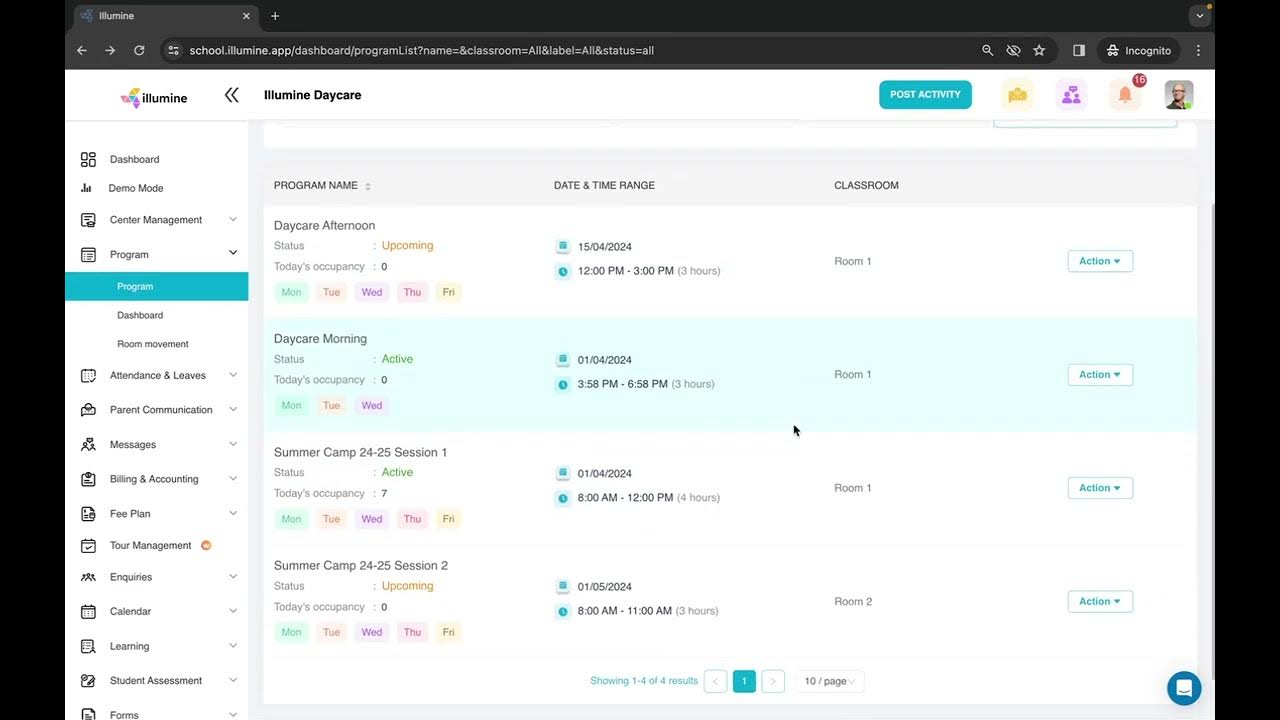
Task: Expand Attendance & Leaves menu
Action: pos(158,375)
